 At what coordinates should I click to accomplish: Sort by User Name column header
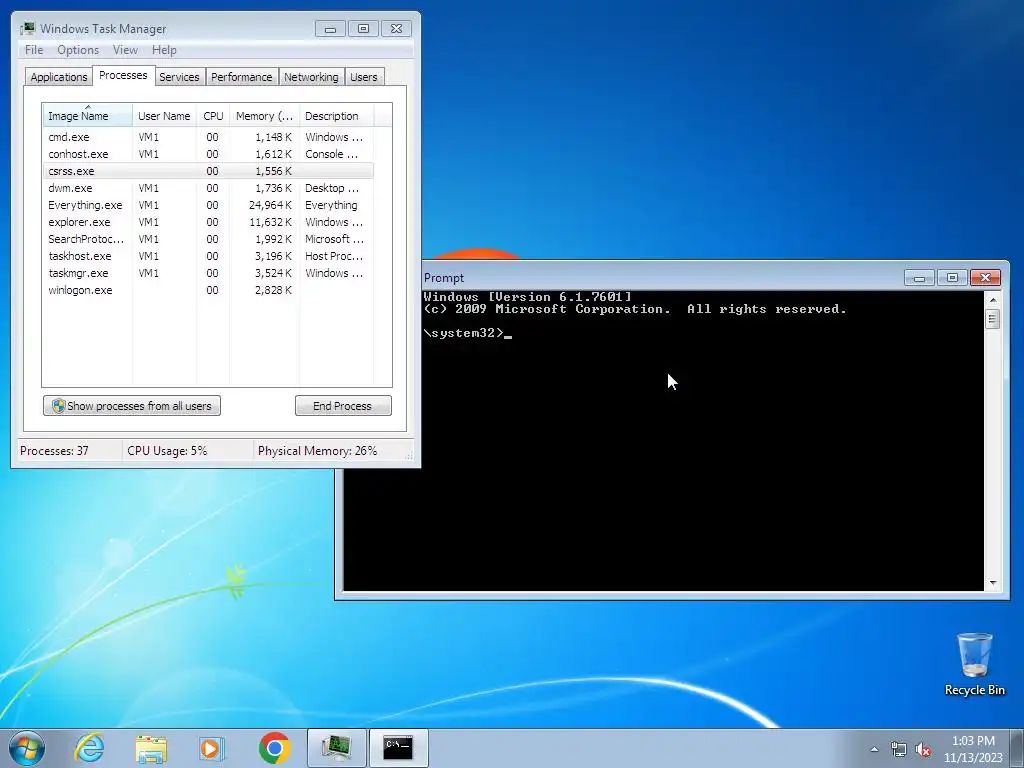164,116
